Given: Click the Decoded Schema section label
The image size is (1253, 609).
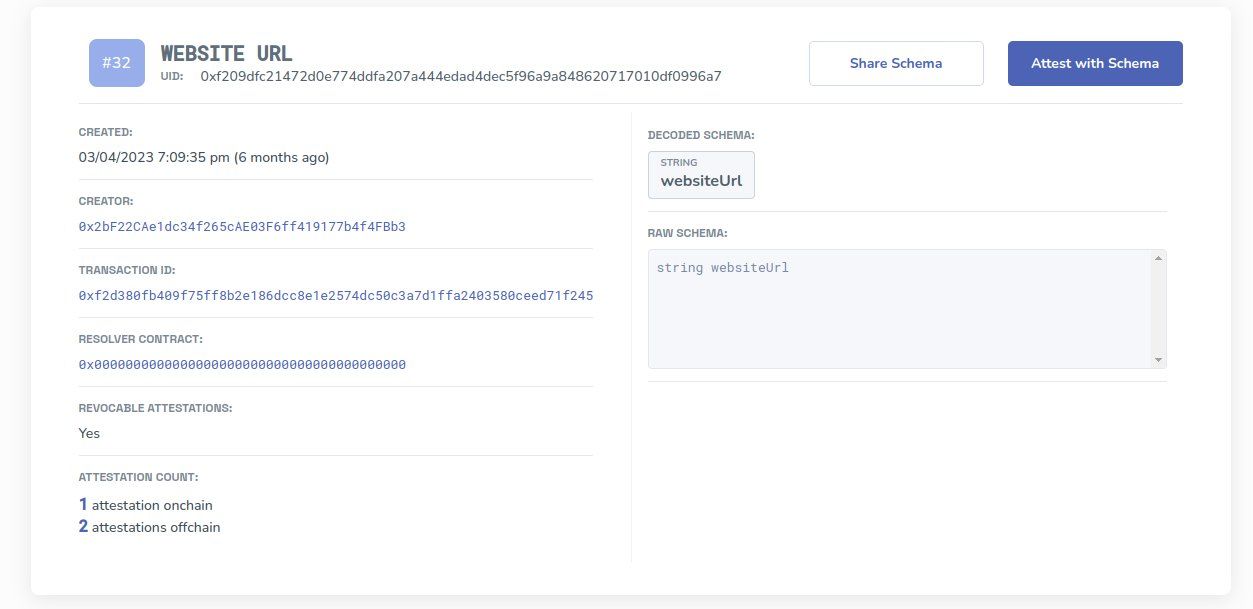Looking at the screenshot, I should 701,134.
